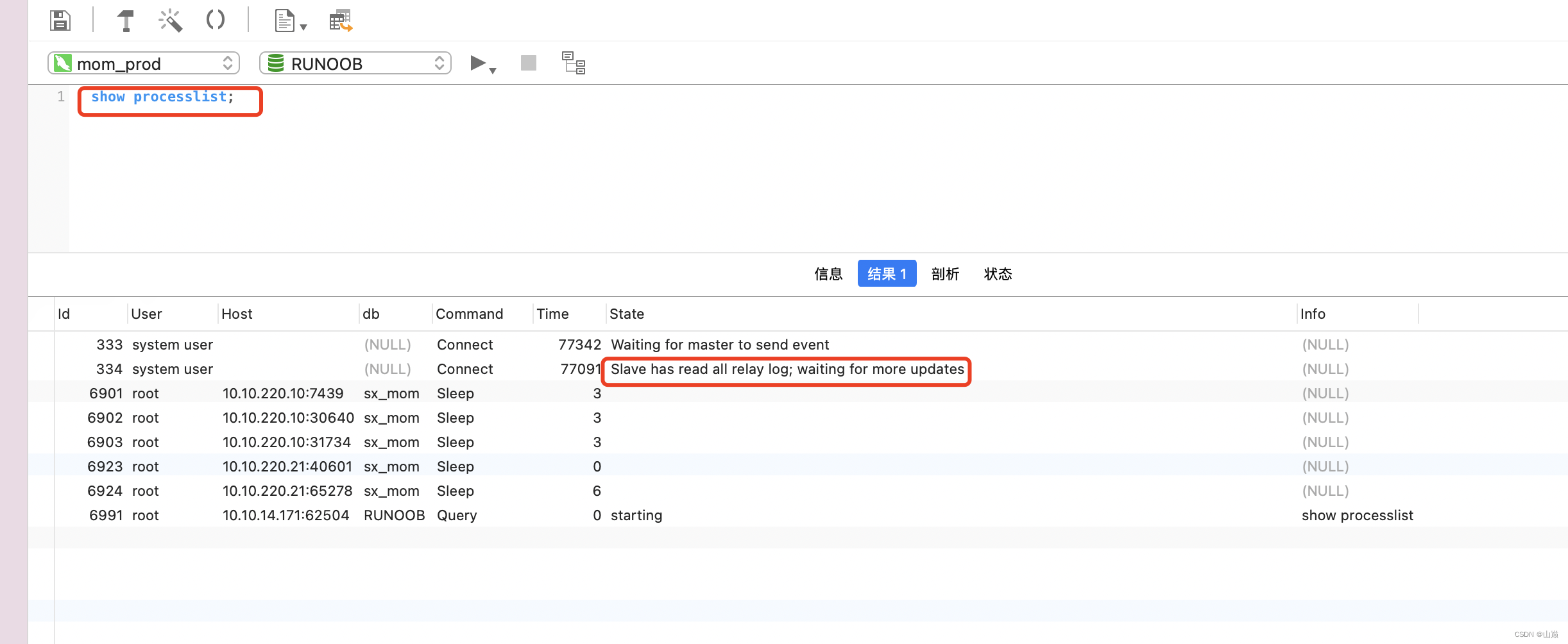
Task: Run the query with the play button
Action: [477, 62]
